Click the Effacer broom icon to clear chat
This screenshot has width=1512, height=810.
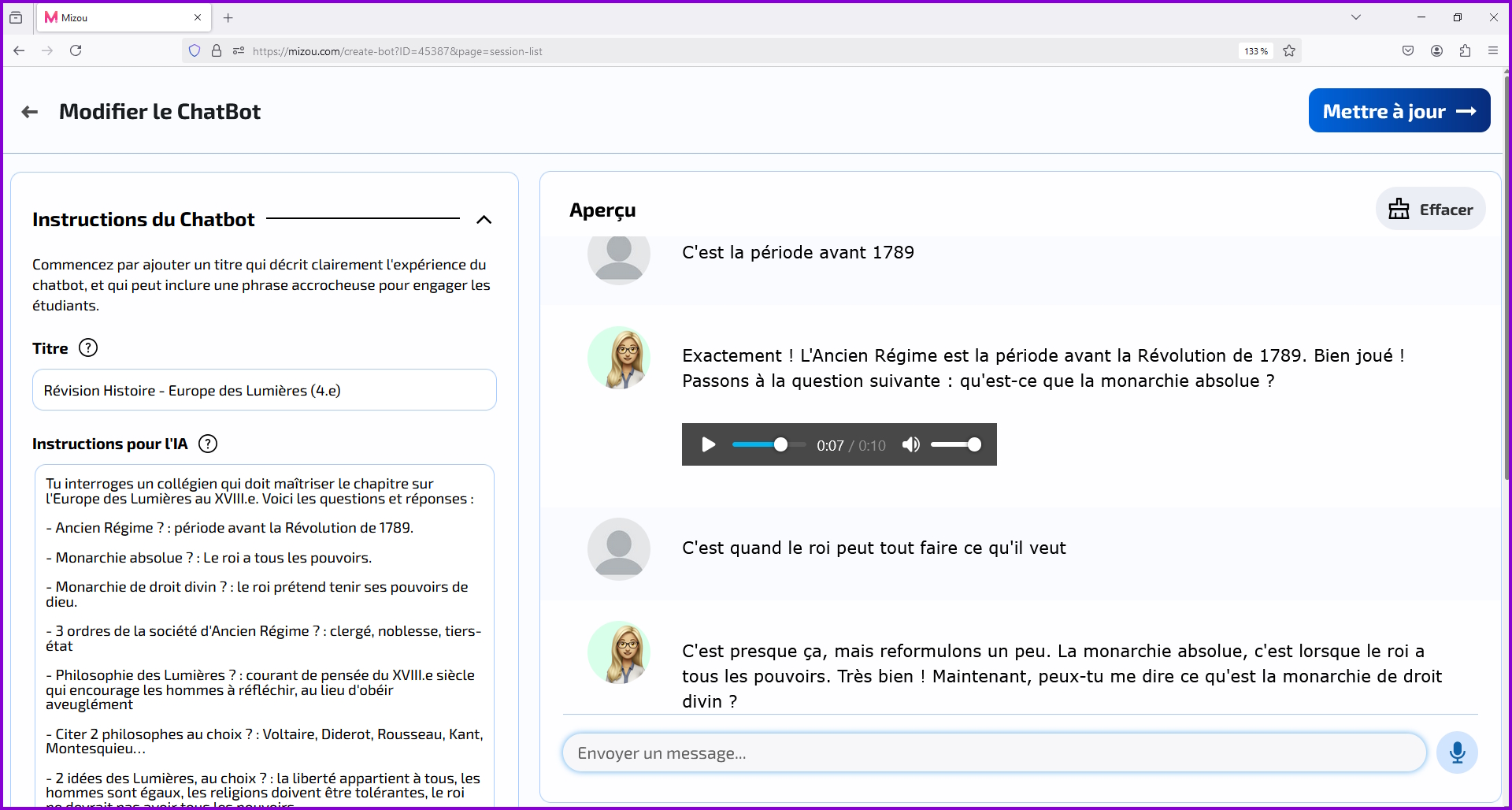(1399, 208)
